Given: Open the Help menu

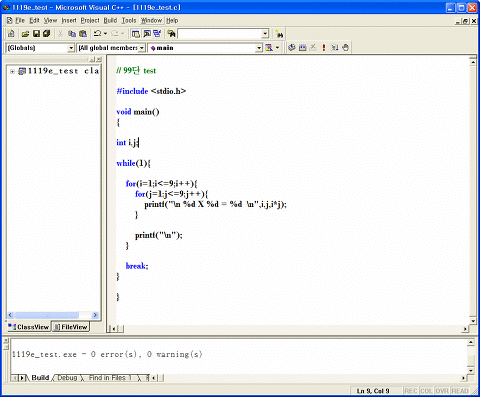Looking at the screenshot, I should 172,21.
